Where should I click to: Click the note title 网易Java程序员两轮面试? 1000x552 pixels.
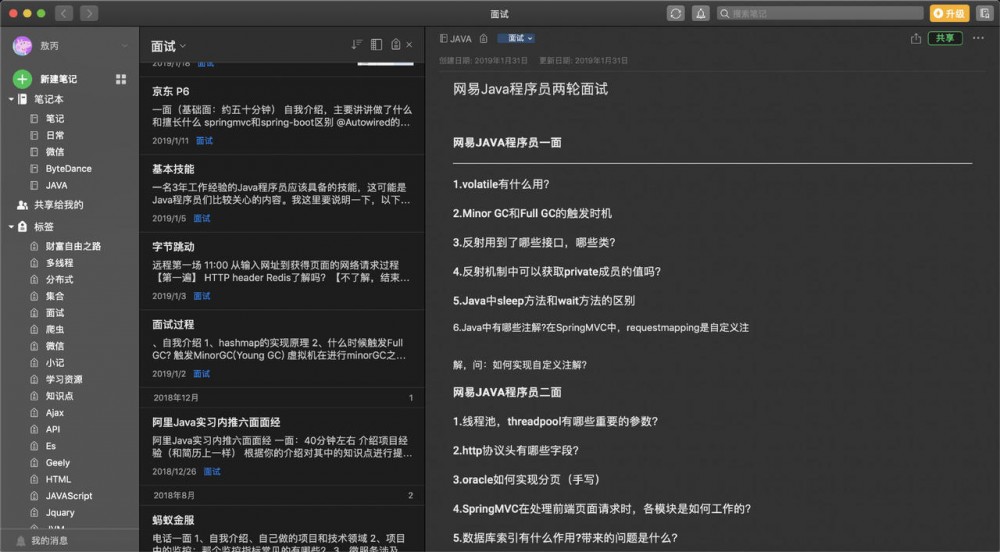coord(530,89)
